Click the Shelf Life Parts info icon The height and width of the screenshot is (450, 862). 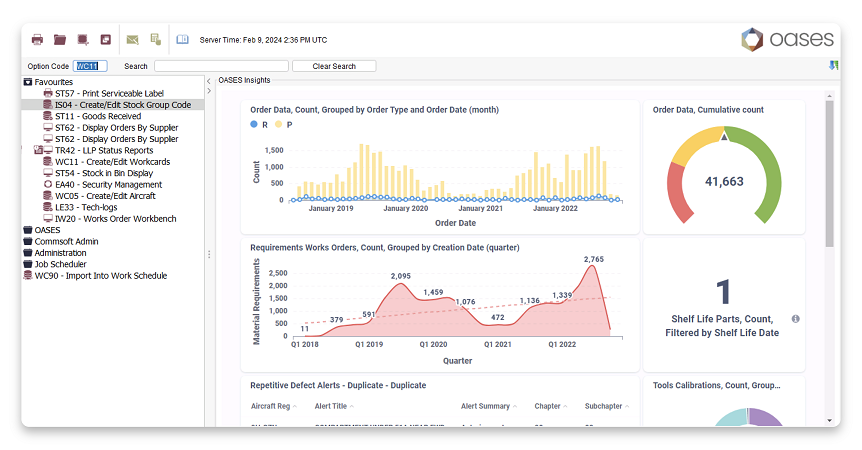[x=795, y=319]
